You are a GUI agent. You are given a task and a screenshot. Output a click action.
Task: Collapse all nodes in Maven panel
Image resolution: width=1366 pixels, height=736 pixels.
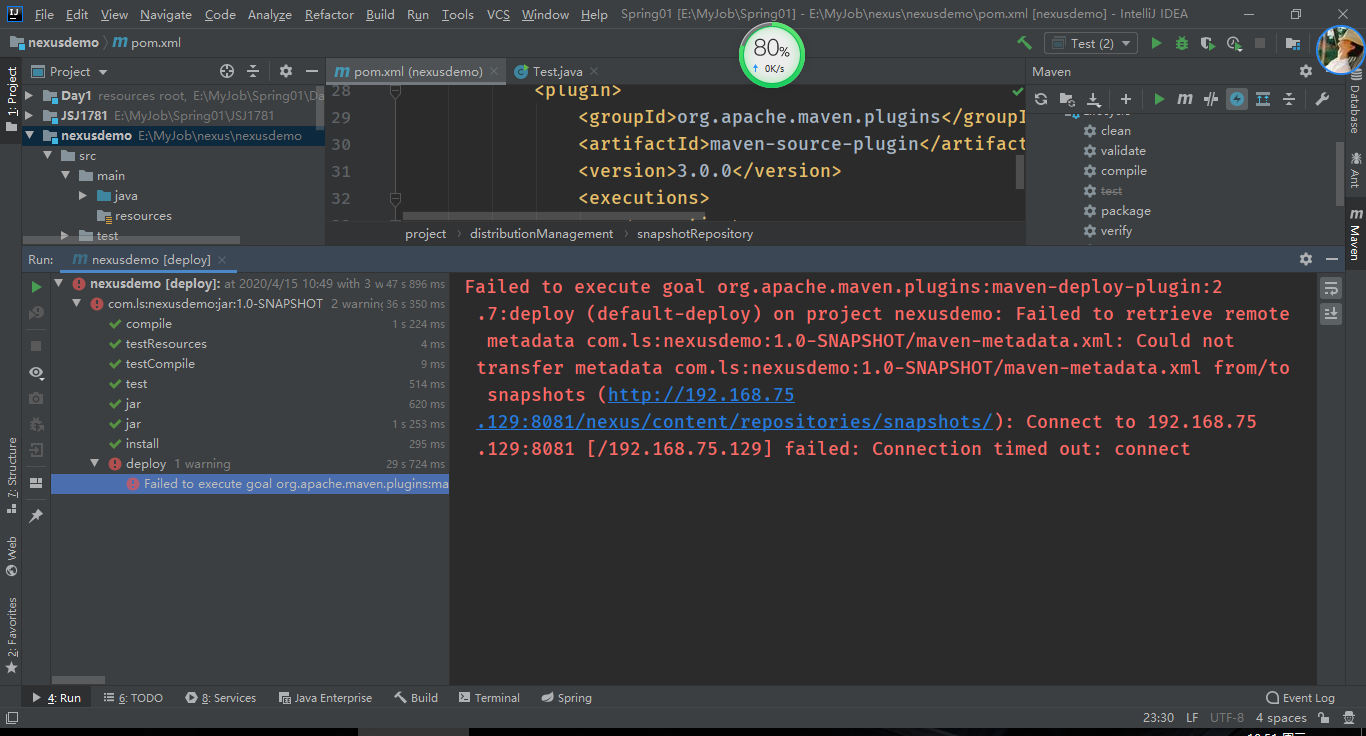(x=1289, y=99)
